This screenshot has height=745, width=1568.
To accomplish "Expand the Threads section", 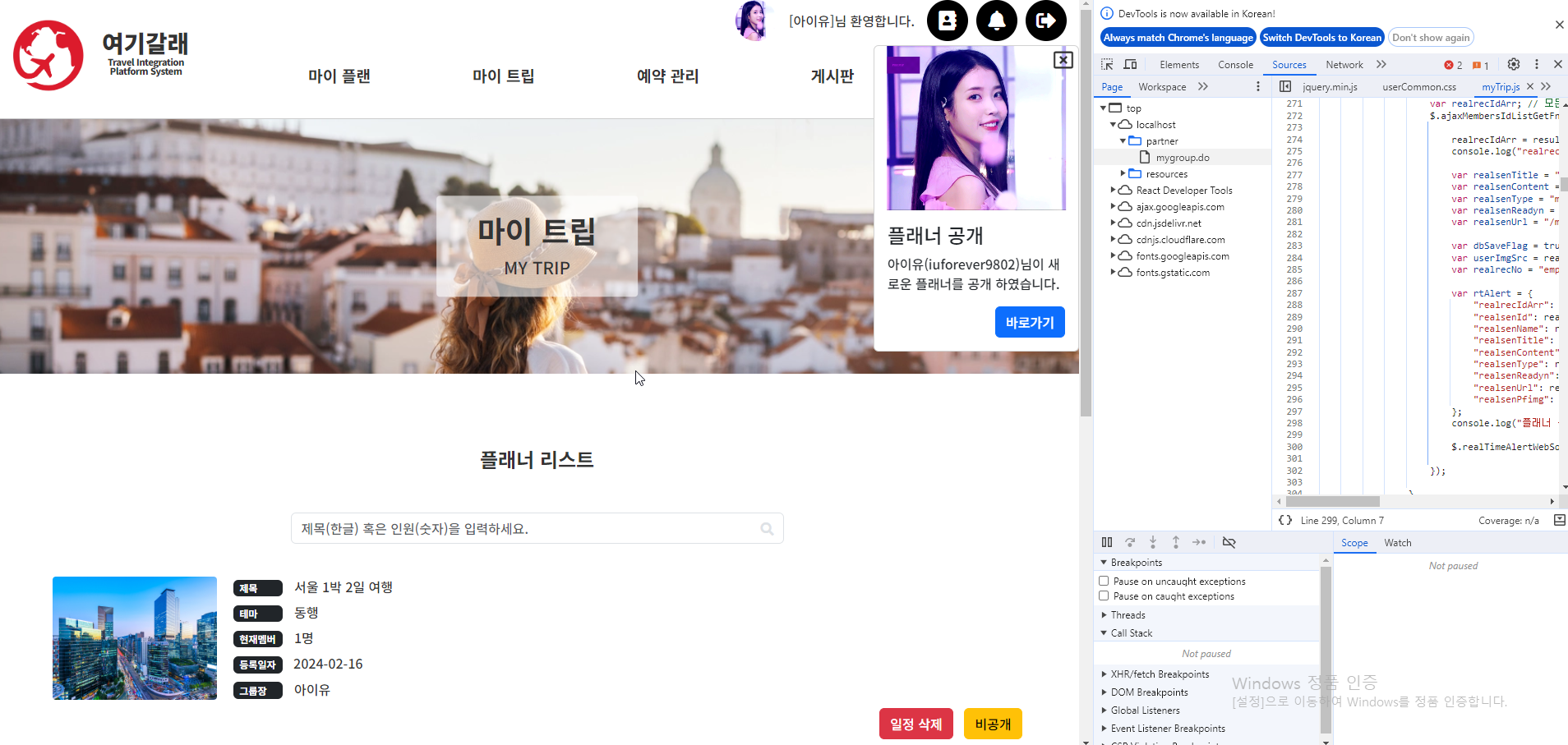I will click(1104, 615).
